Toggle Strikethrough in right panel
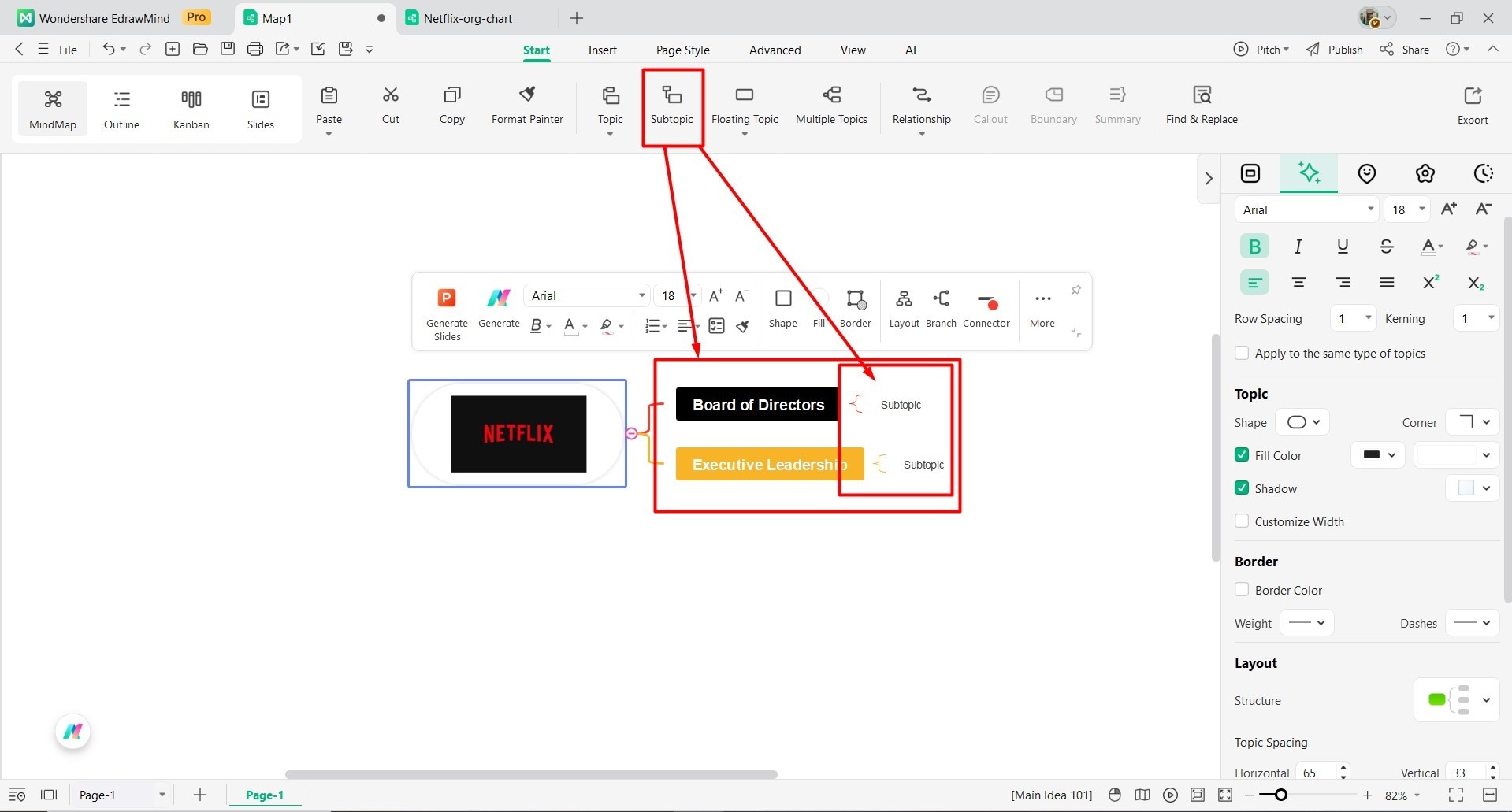Viewport: 1512px width, 812px height. (x=1387, y=247)
